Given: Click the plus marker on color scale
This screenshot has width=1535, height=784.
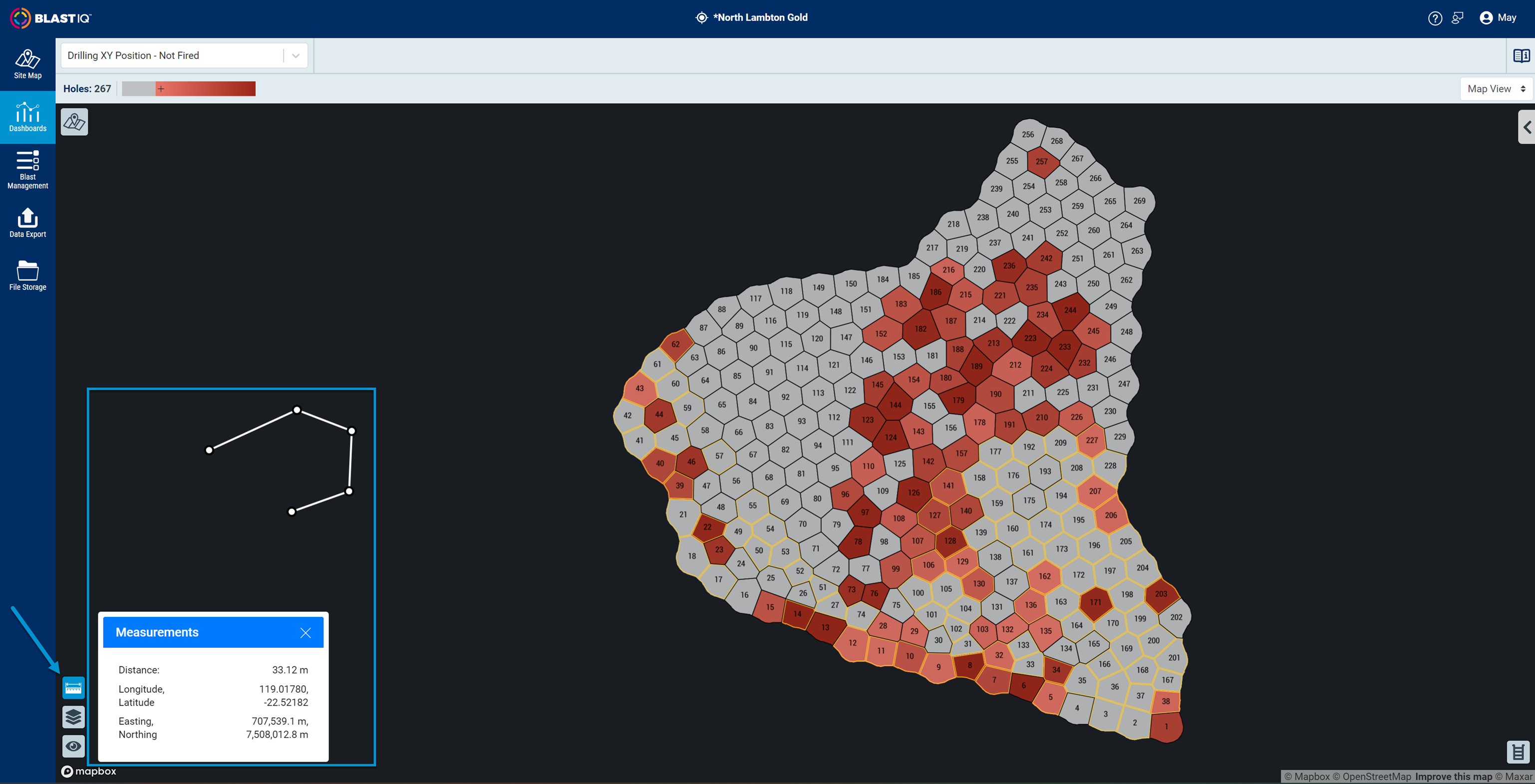Looking at the screenshot, I should (x=160, y=89).
